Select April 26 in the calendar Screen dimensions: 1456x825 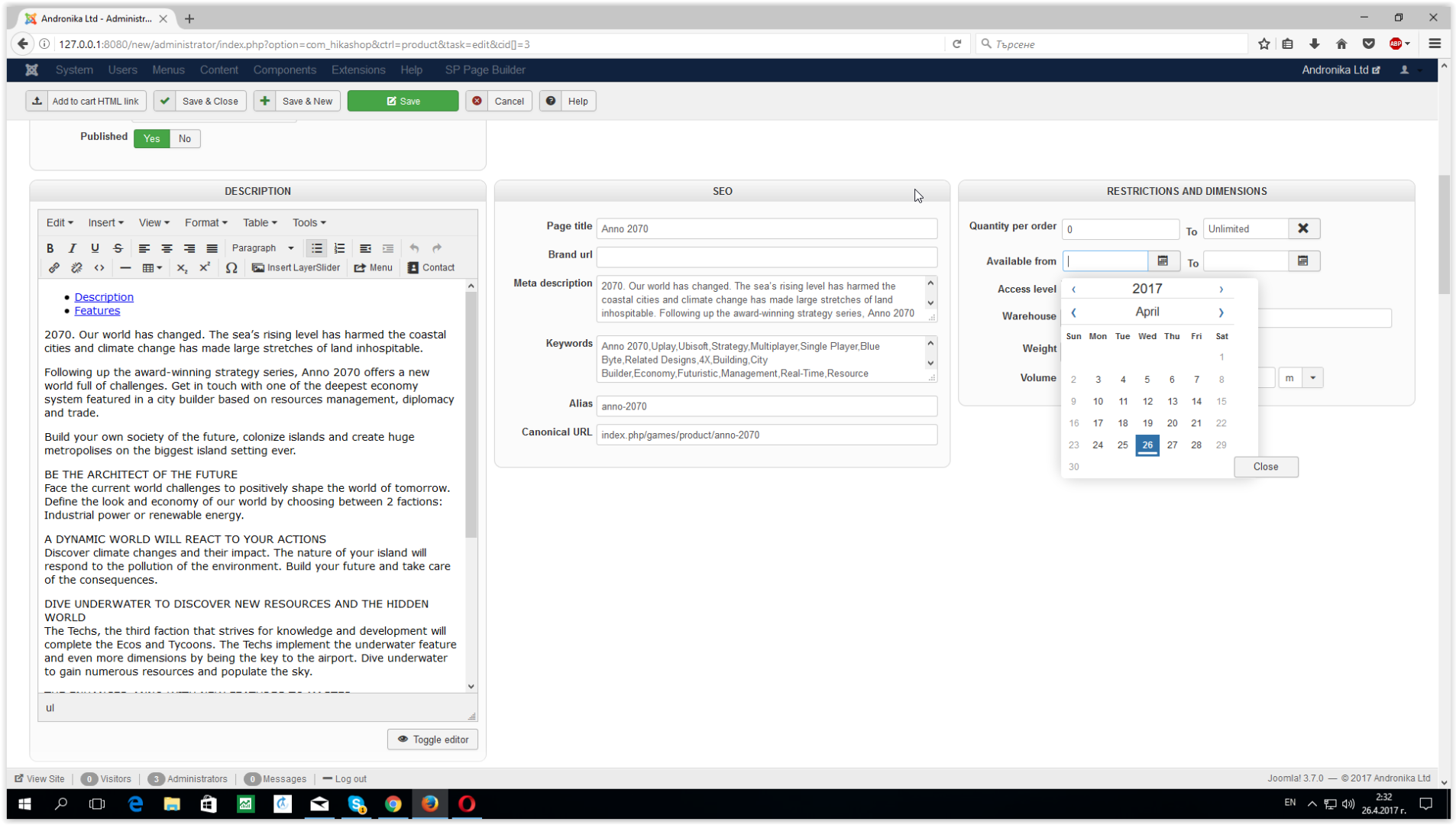click(1147, 445)
